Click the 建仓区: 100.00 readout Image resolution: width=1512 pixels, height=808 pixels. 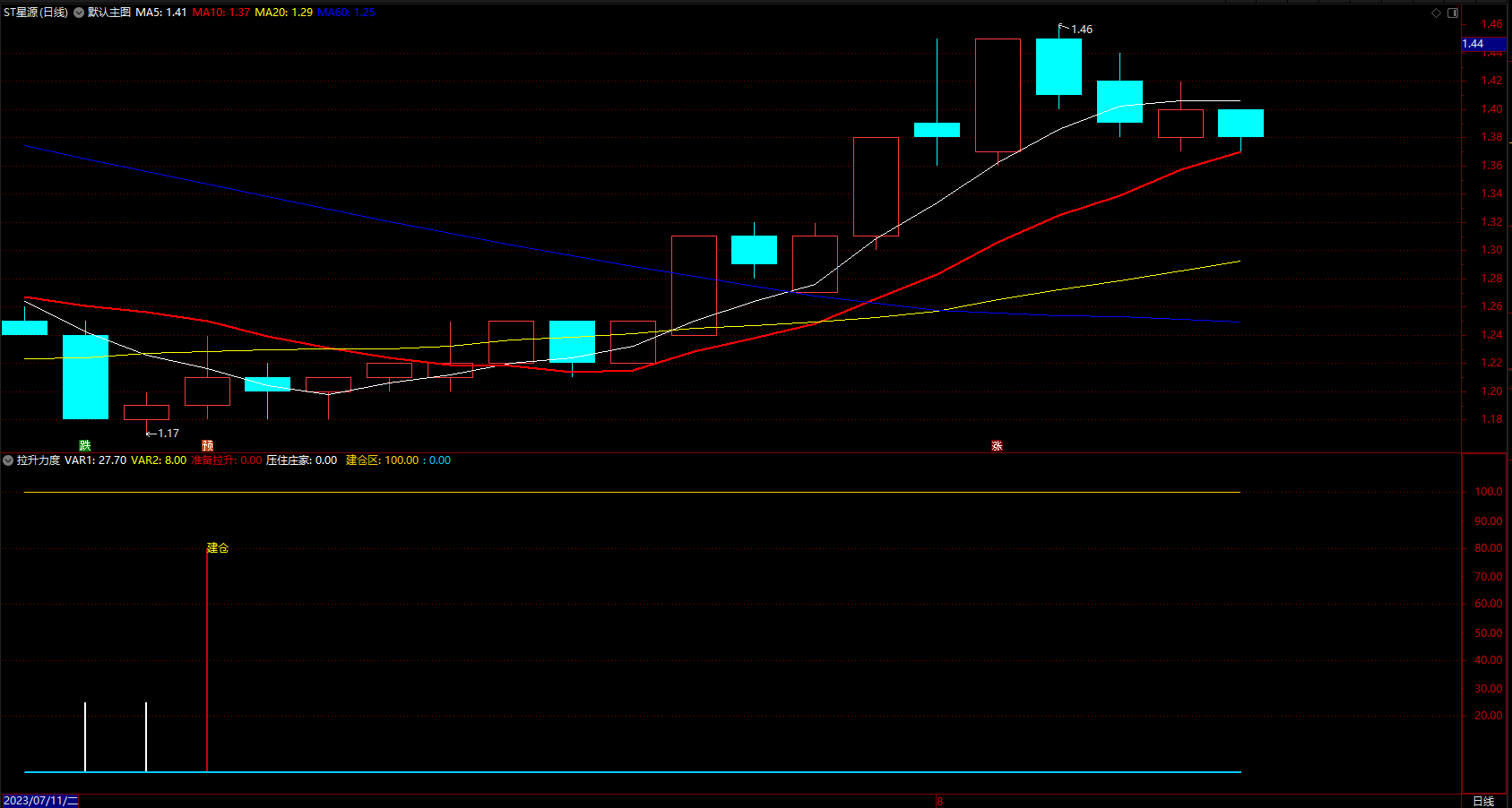click(x=383, y=460)
